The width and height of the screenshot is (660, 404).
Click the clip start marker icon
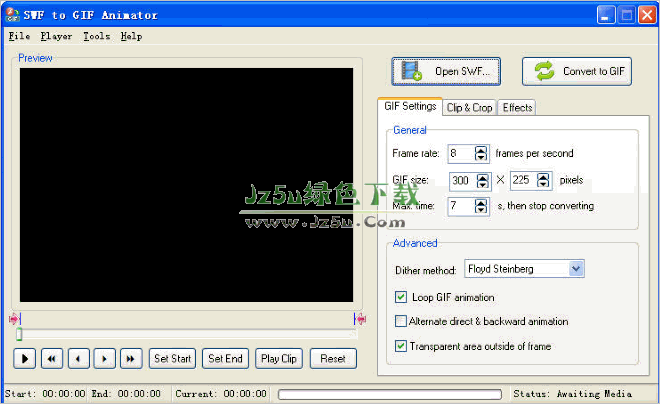(15, 319)
